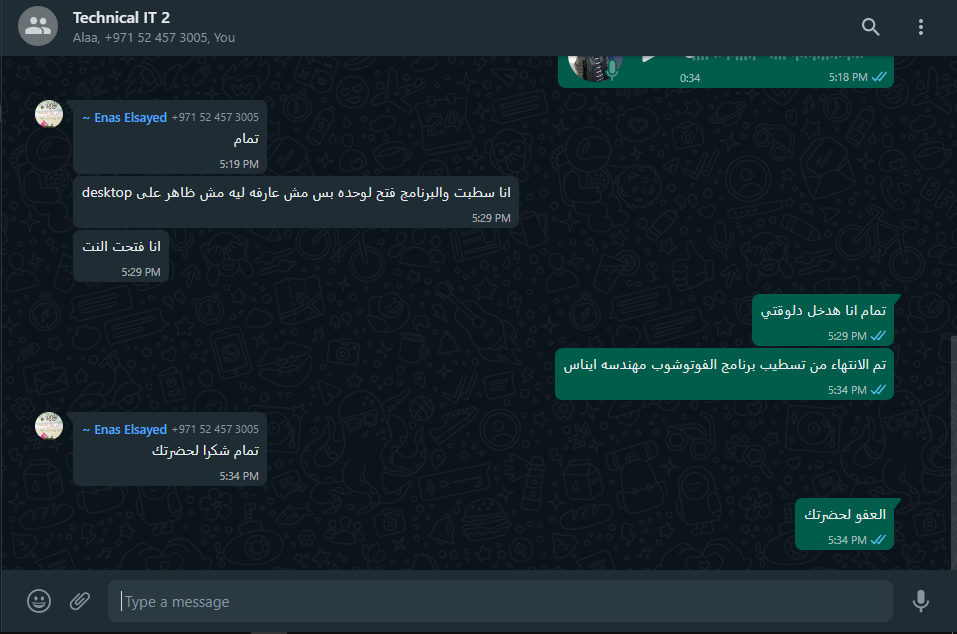This screenshot has height=634, width=957.
Task: Click Enas Elsayed's avatar beside 5:34 PM message
Action: pos(49,426)
